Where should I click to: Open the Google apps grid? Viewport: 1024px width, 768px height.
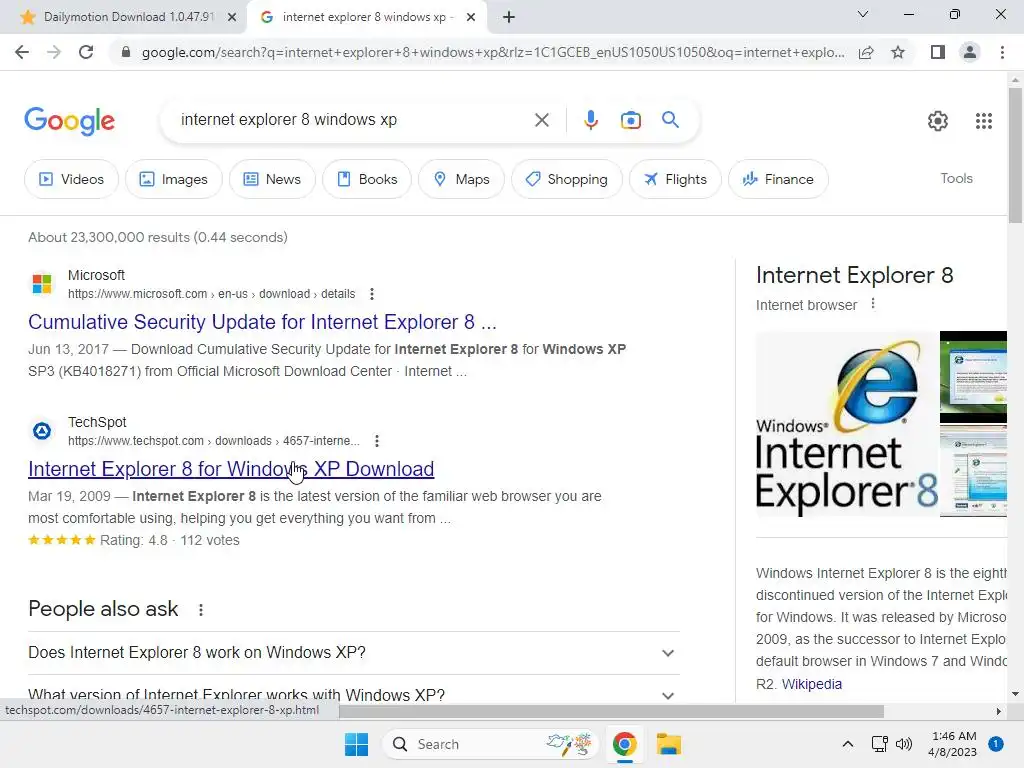click(x=984, y=121)
